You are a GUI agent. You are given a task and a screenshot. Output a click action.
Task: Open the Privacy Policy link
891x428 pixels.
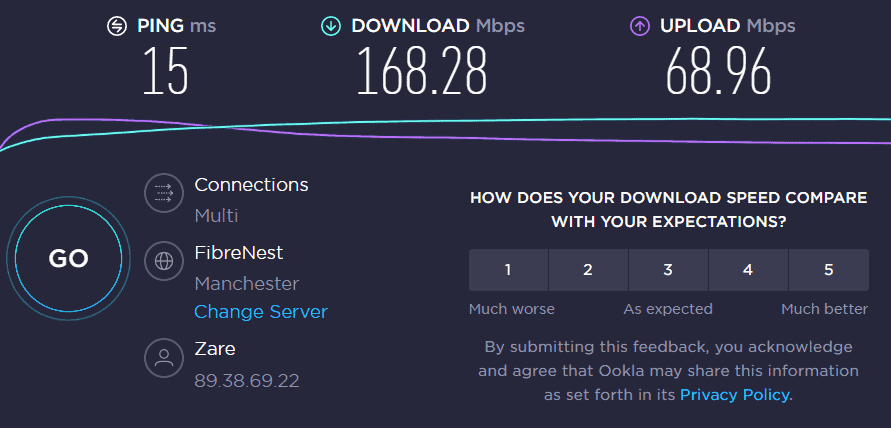click(734, 394)
